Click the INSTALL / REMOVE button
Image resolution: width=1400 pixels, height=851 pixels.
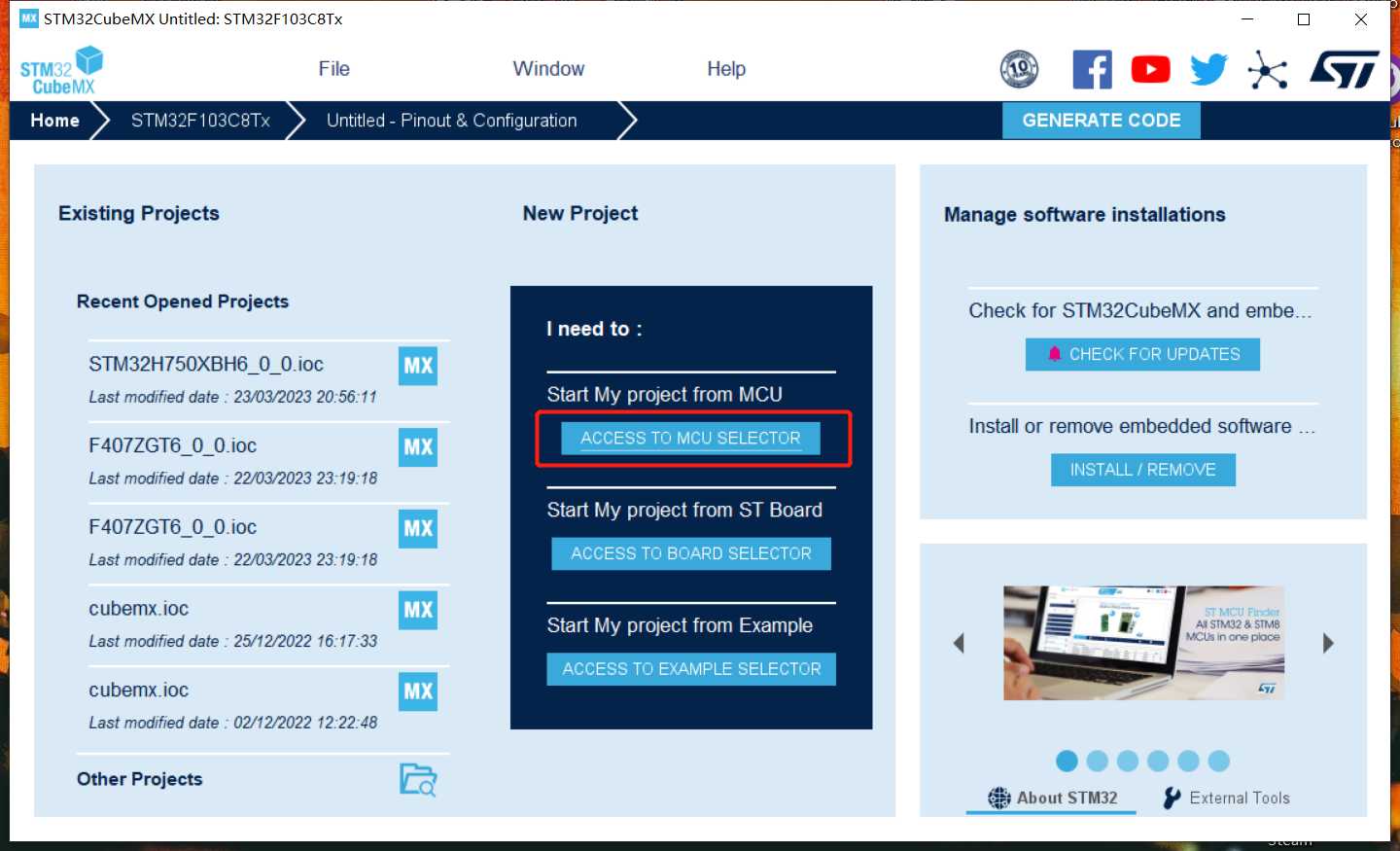[x=1143, y=470]
